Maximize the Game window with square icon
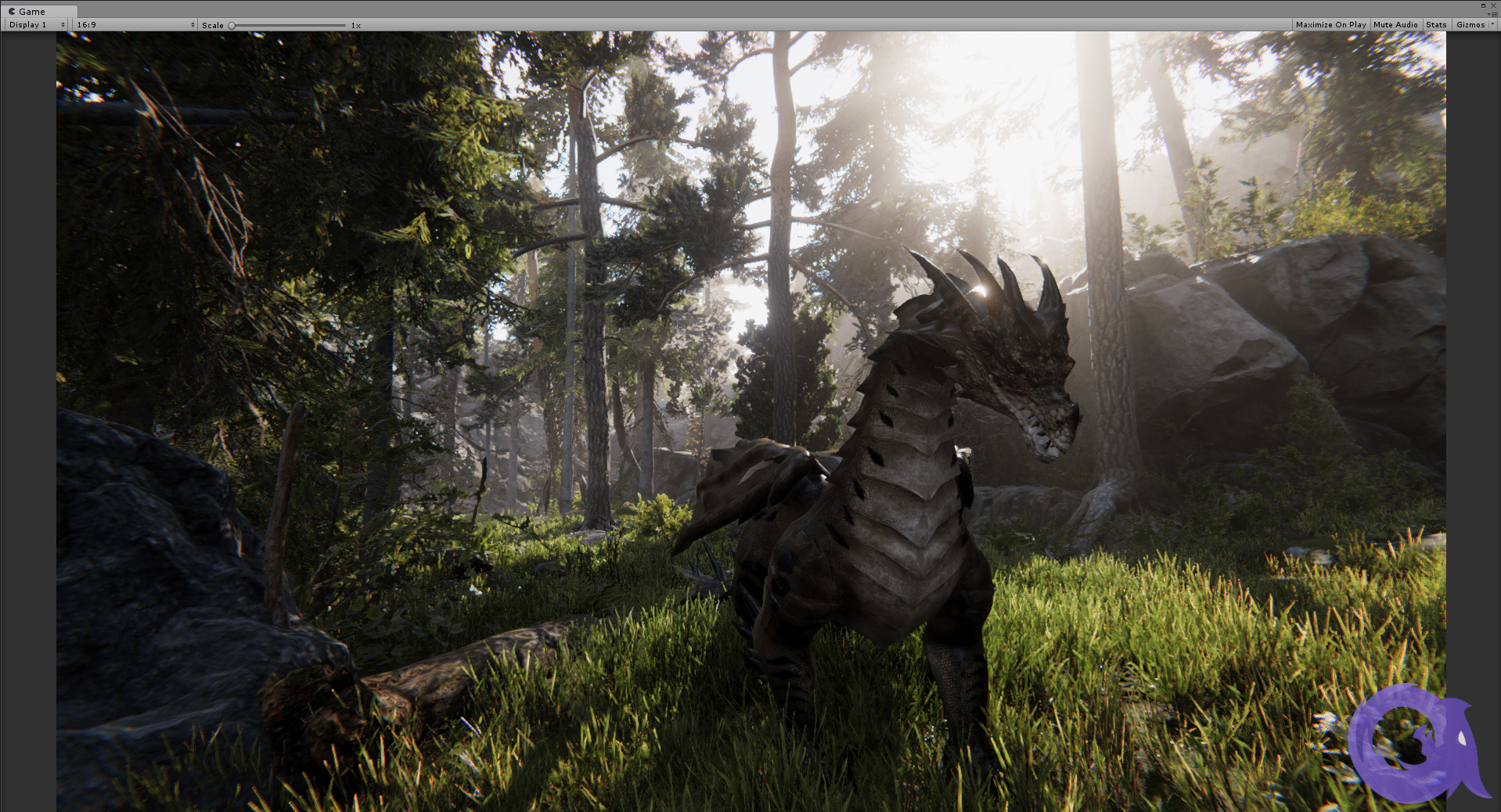This screenshot has height=812, width=1501. coord(1483,5)
